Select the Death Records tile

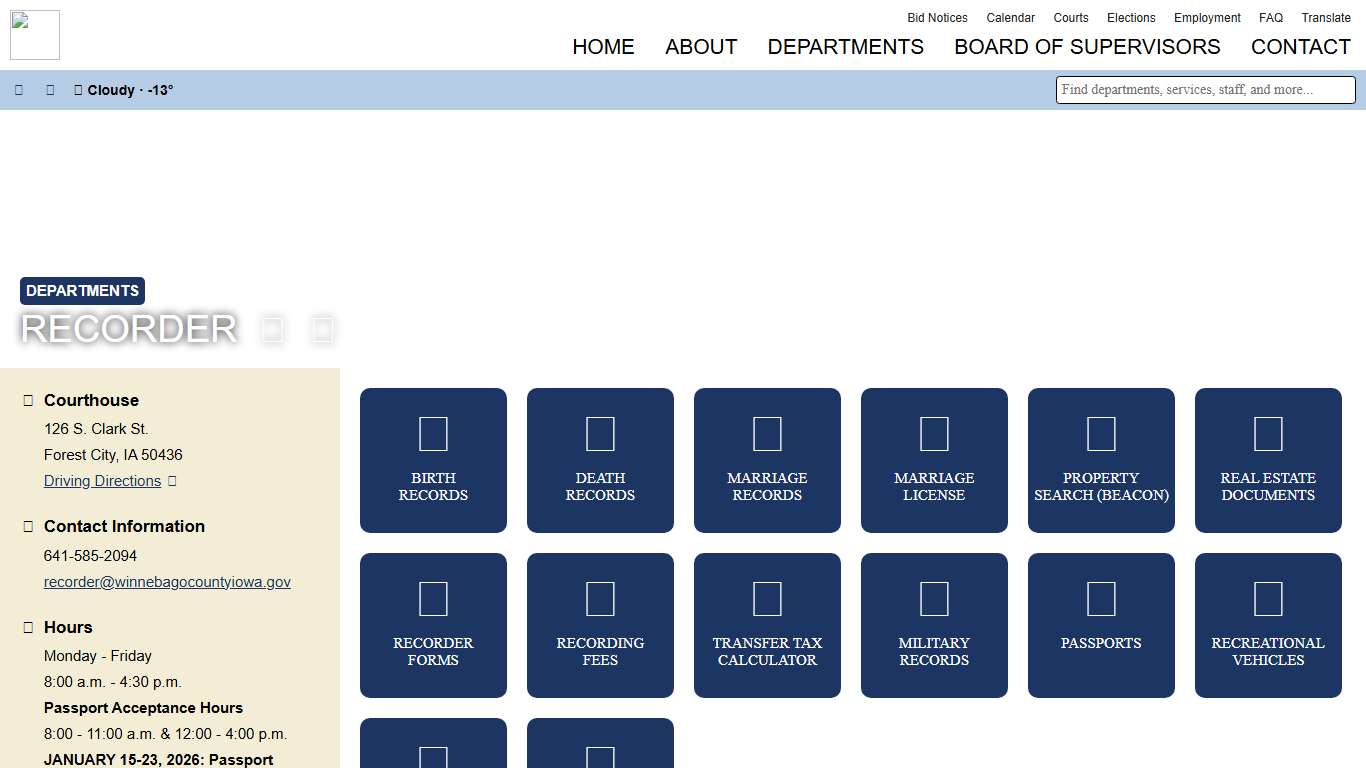[600, 460]
